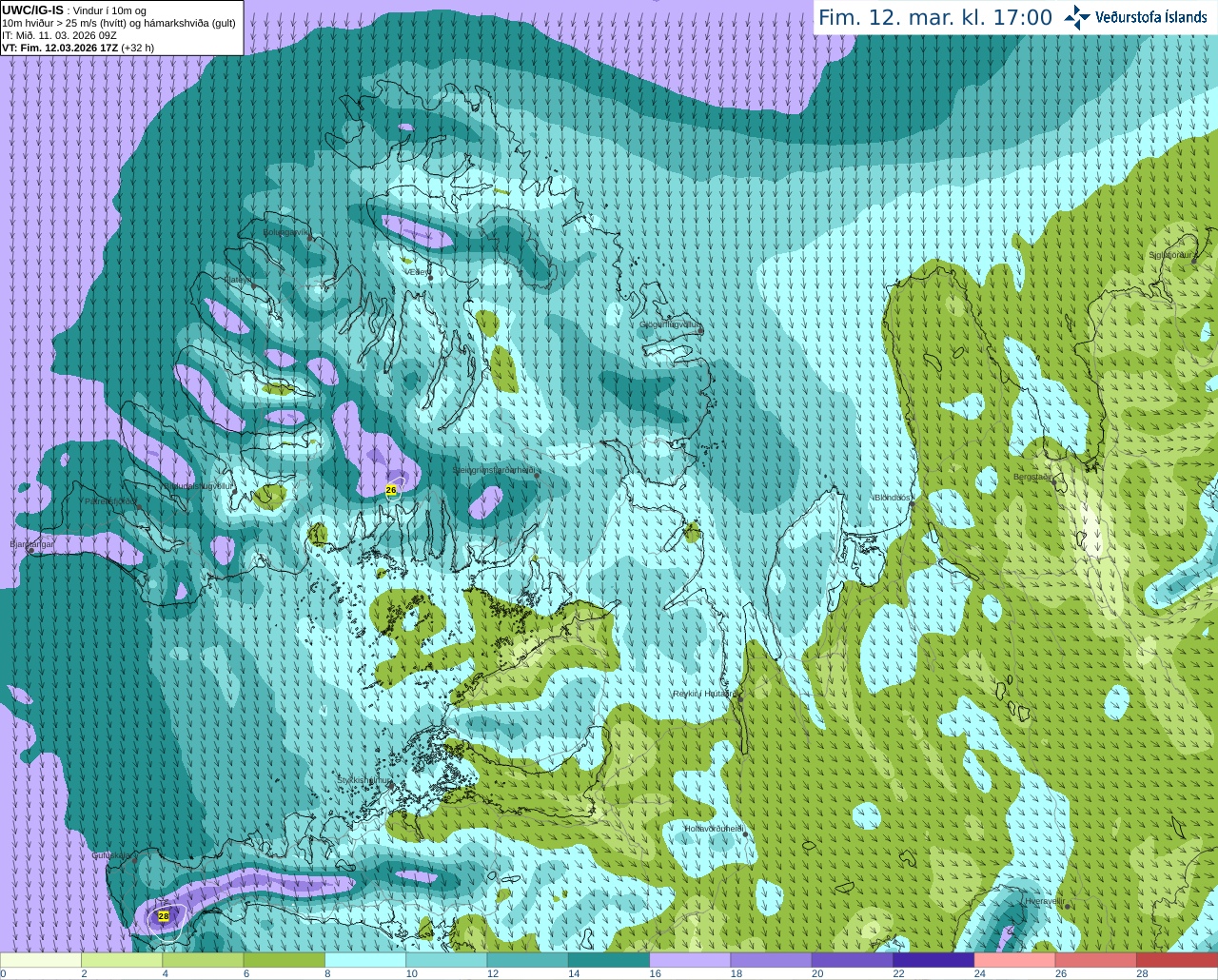Click the yellow 26 gust marker
1218x980 pixels.
pos(391,490)
